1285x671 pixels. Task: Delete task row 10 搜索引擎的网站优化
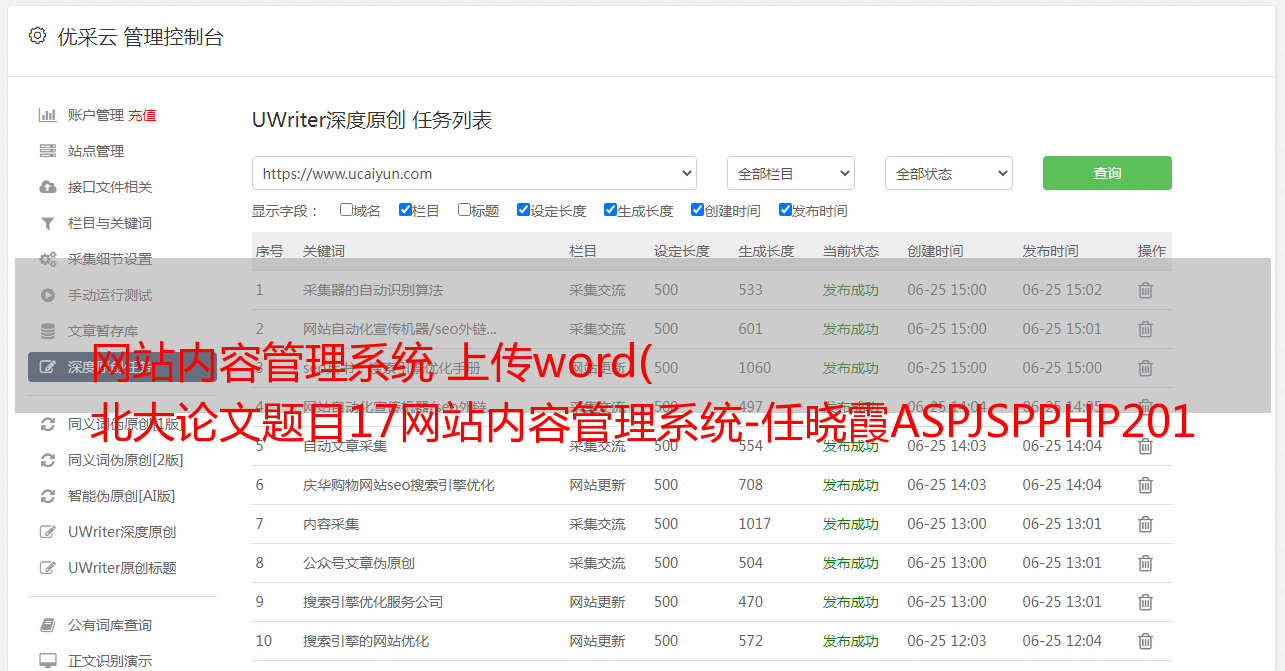pos(1146,641)
